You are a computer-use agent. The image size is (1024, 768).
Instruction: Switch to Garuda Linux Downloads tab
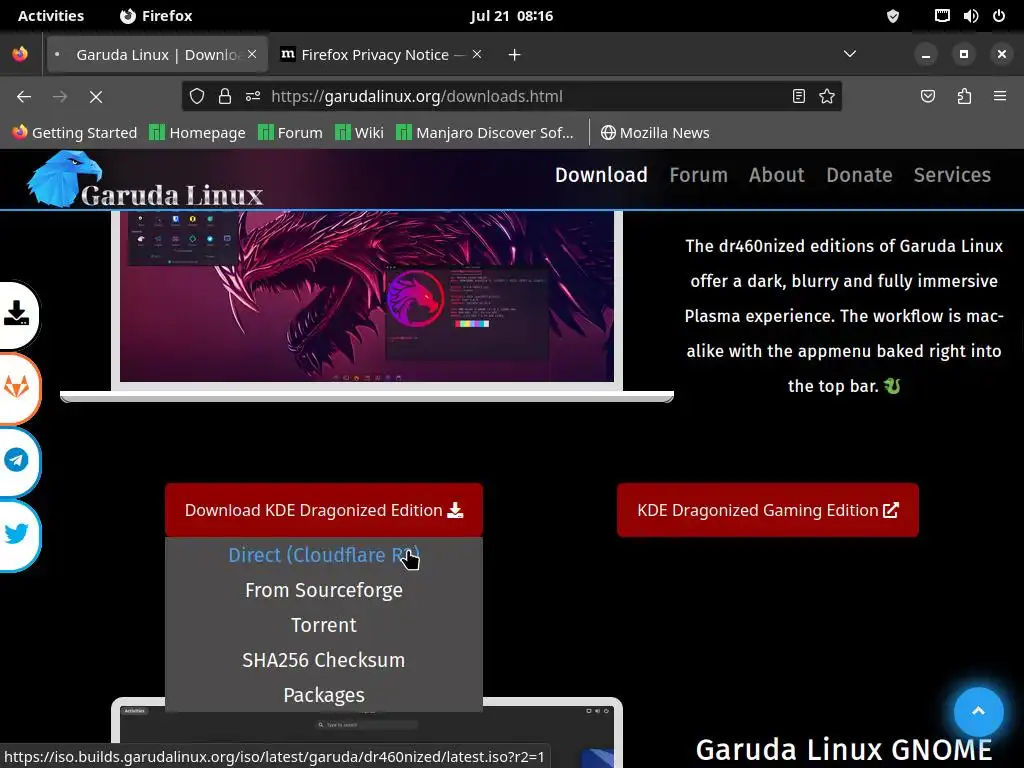[157, 55]
